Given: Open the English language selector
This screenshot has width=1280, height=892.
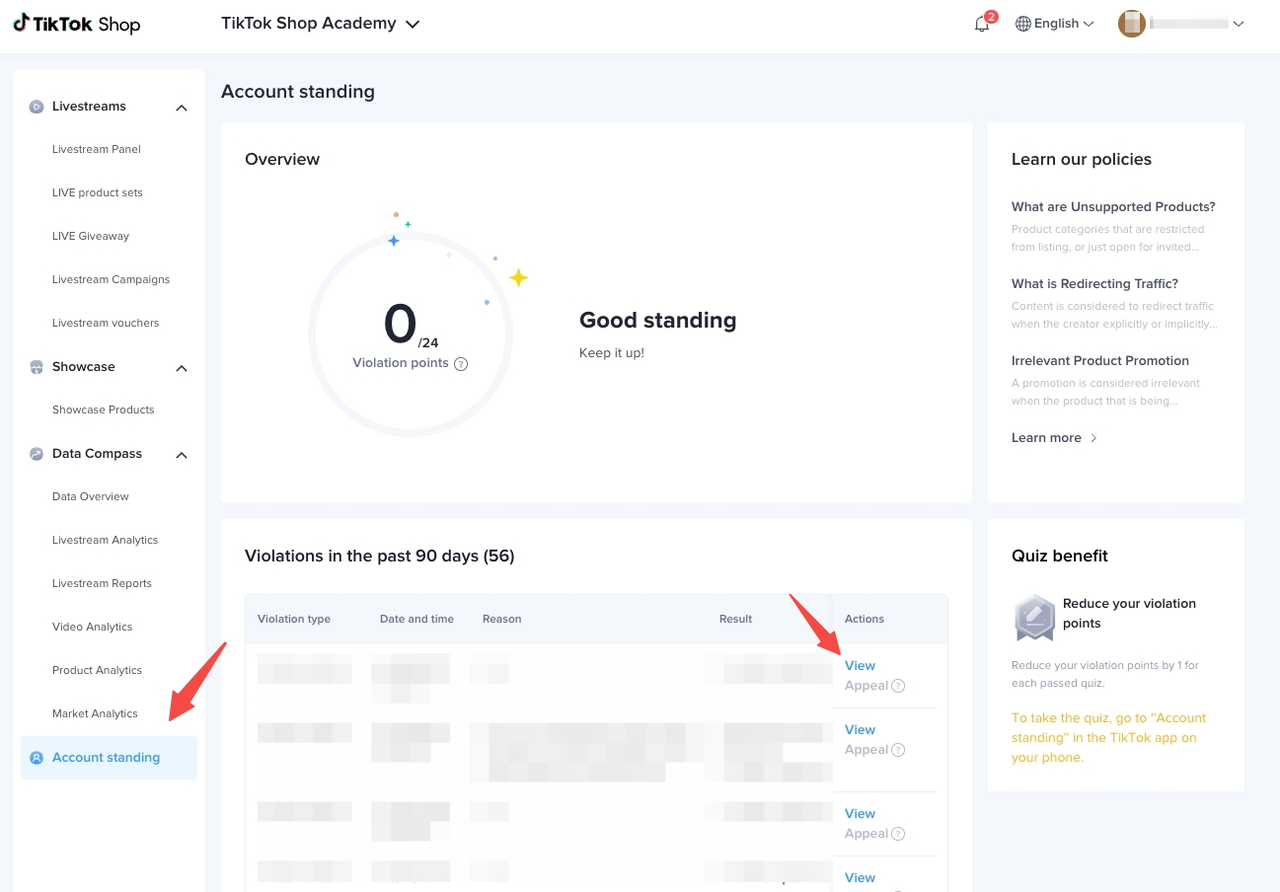Looking at the screenshot, I should point(1055,24).
